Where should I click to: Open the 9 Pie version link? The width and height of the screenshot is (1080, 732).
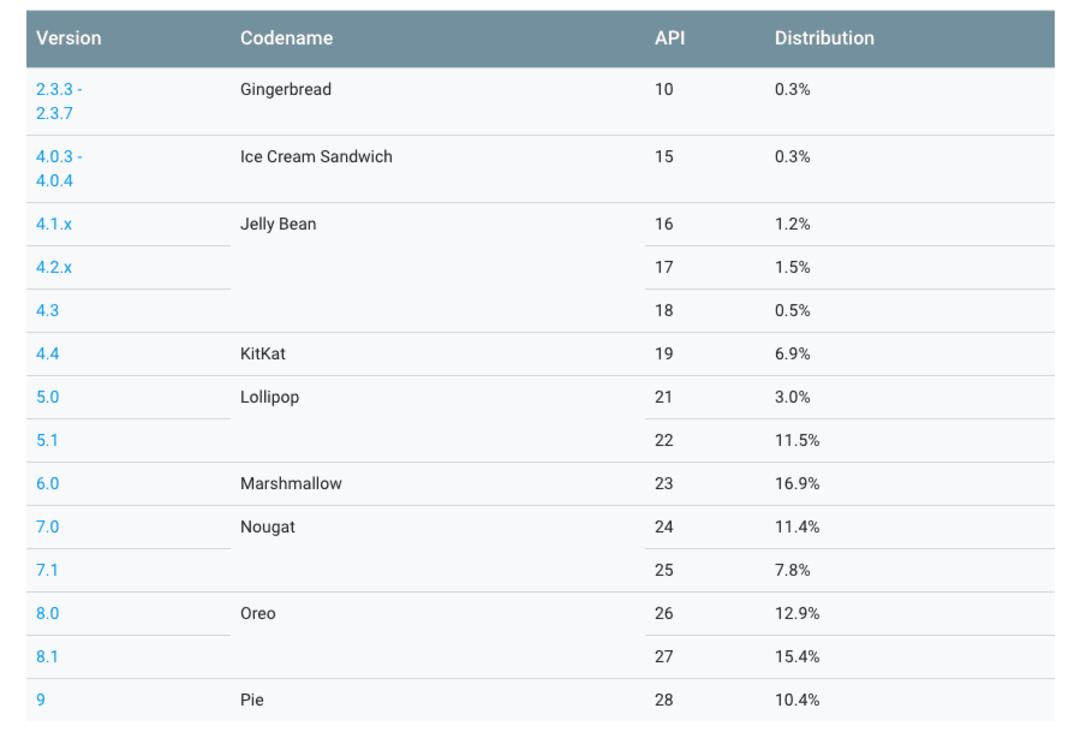[x=41, y=700]
